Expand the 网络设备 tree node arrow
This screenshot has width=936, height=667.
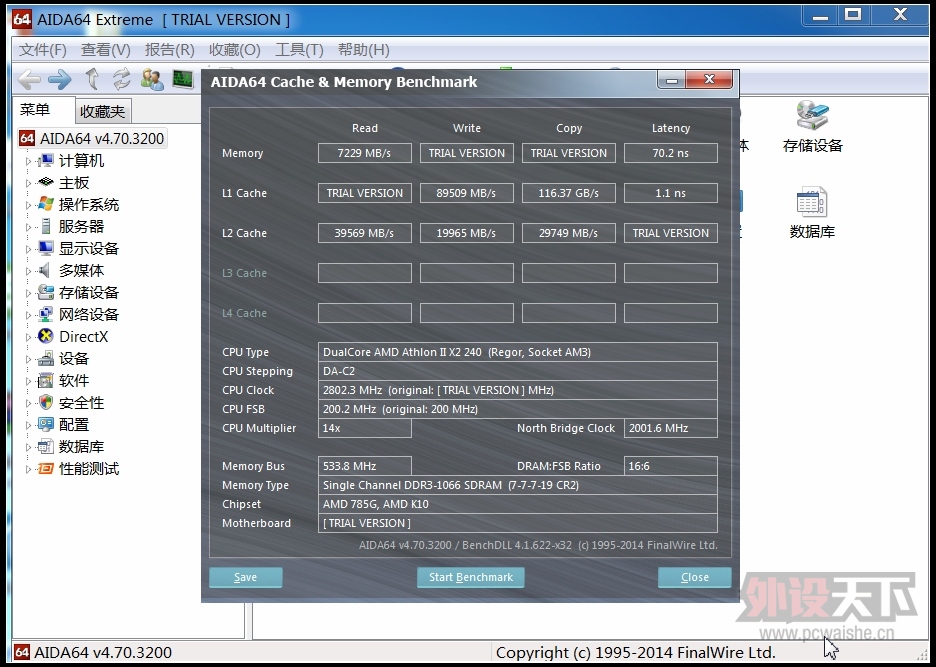coord(28,315)
